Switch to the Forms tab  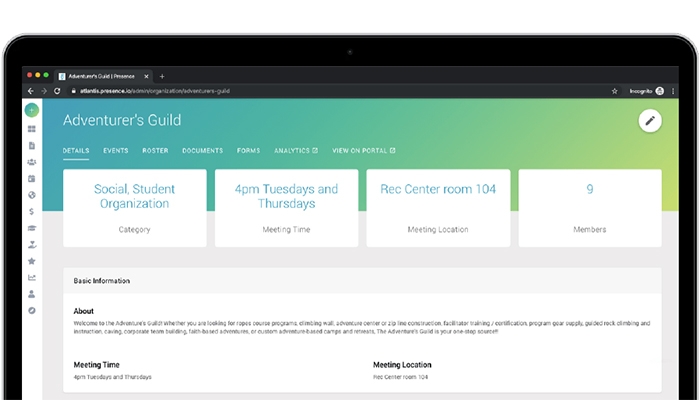(x=249, y=151)
